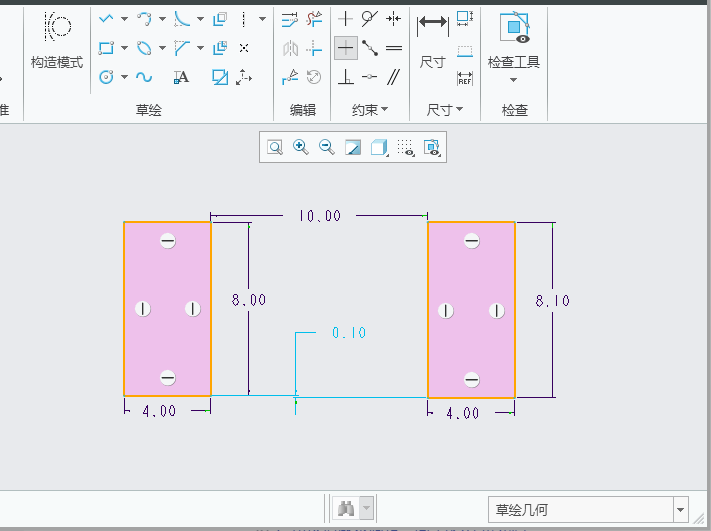Expand the Circle tool dropdown arrow
Image resolution: width=711 pixels, height=531 pixels.
[x=124, y=77]
